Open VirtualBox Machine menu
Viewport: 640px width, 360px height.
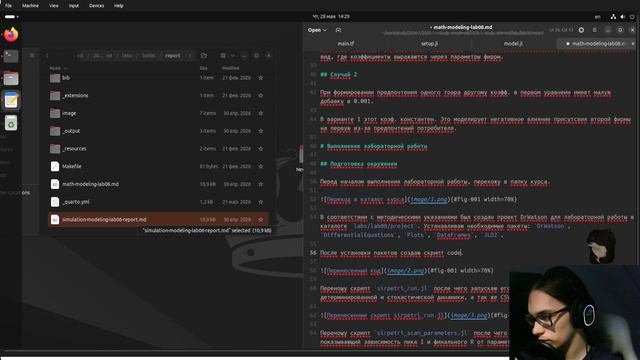[30, 6]
